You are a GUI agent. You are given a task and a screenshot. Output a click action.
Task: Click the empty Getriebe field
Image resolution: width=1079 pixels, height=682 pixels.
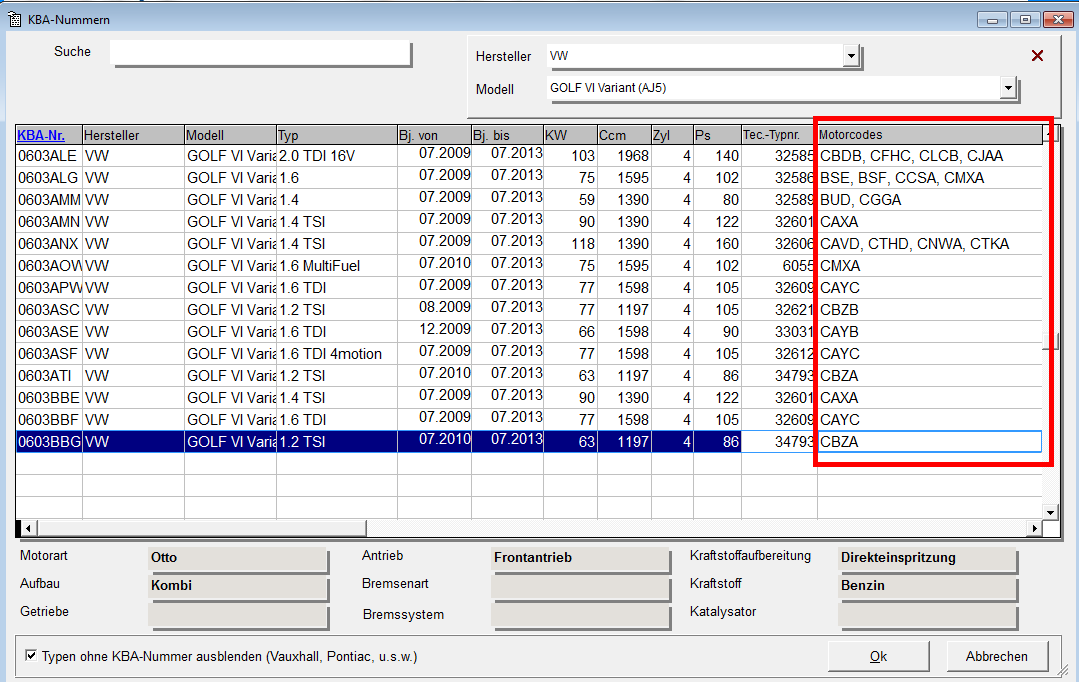tap(237, 615)
